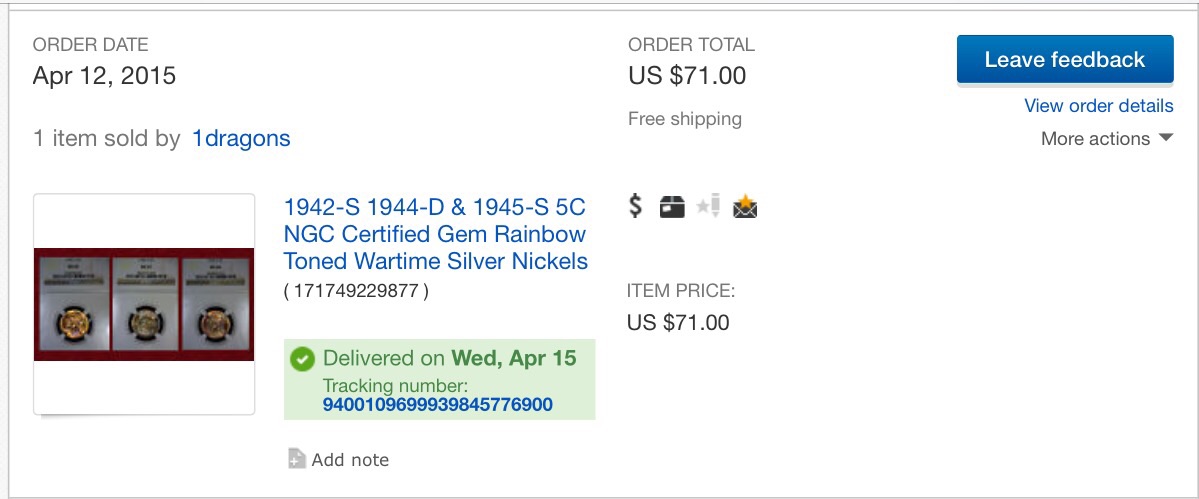1199x499 pixels.
Task: Select the Add note text
Action: coord(350,460)
